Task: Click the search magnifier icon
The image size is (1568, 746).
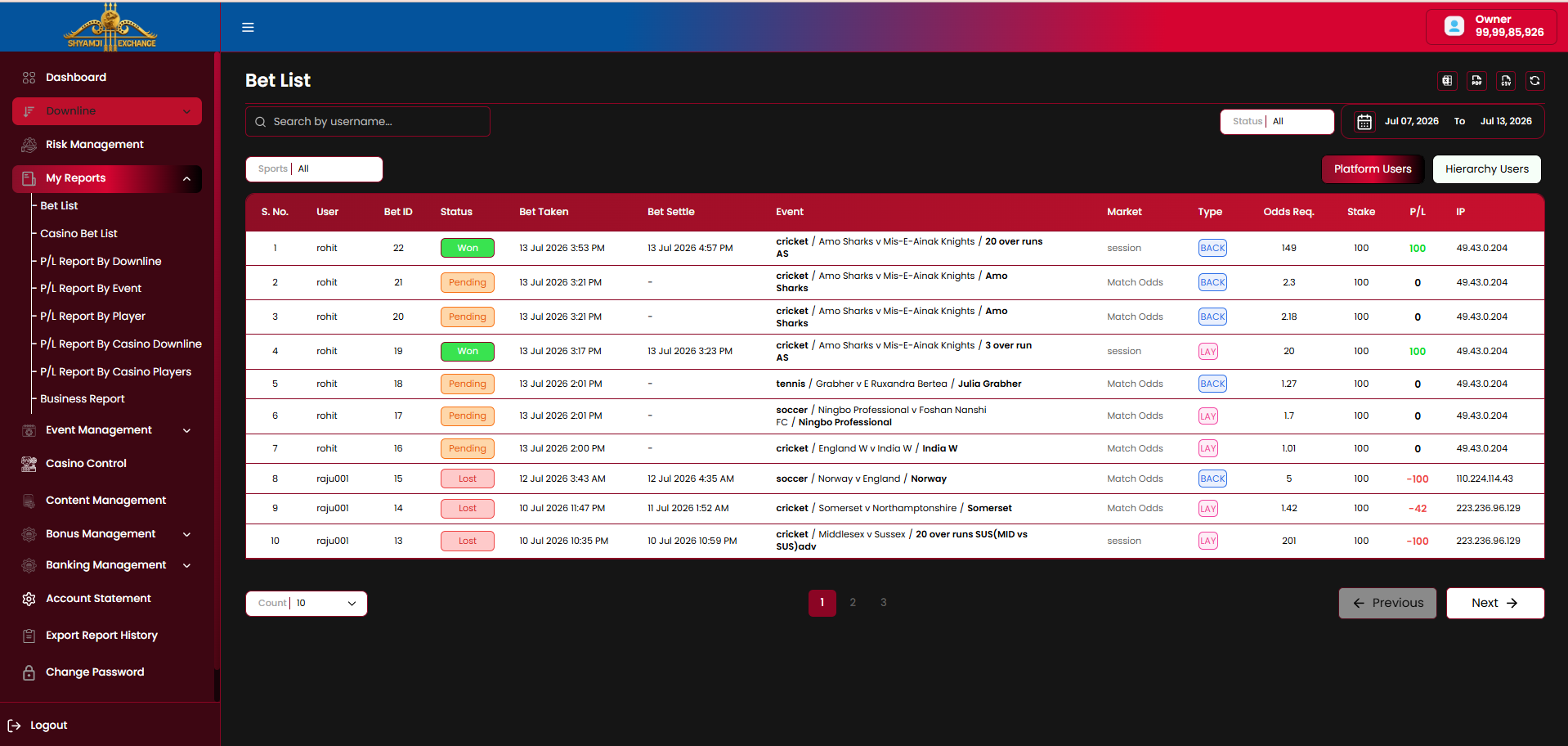Action: coord(260,122)
